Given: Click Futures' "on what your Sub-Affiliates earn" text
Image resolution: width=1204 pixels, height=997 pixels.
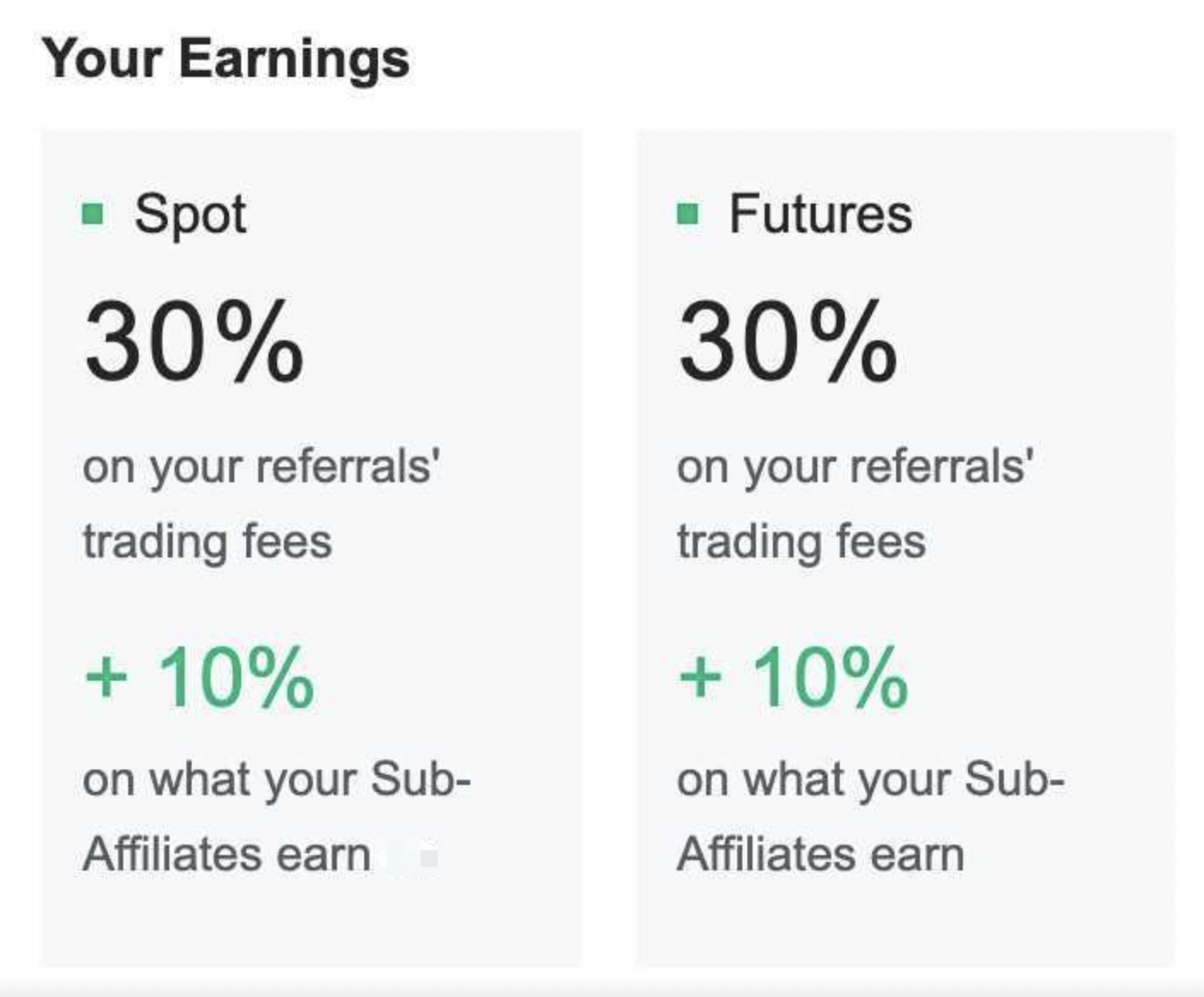Looking at the screenshot, I should pos(869,817).
